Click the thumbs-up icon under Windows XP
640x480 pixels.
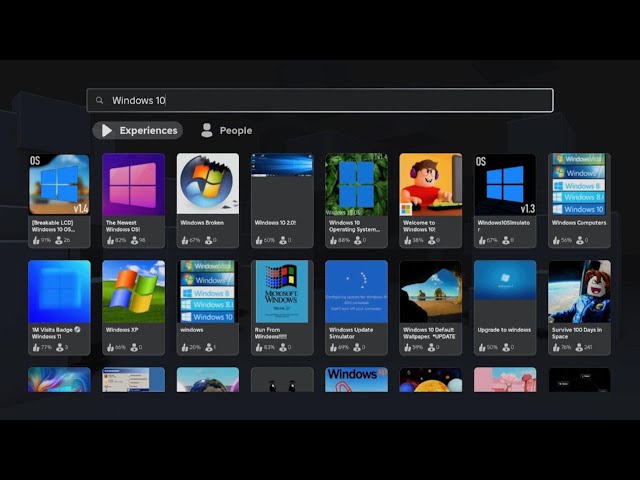110,347
